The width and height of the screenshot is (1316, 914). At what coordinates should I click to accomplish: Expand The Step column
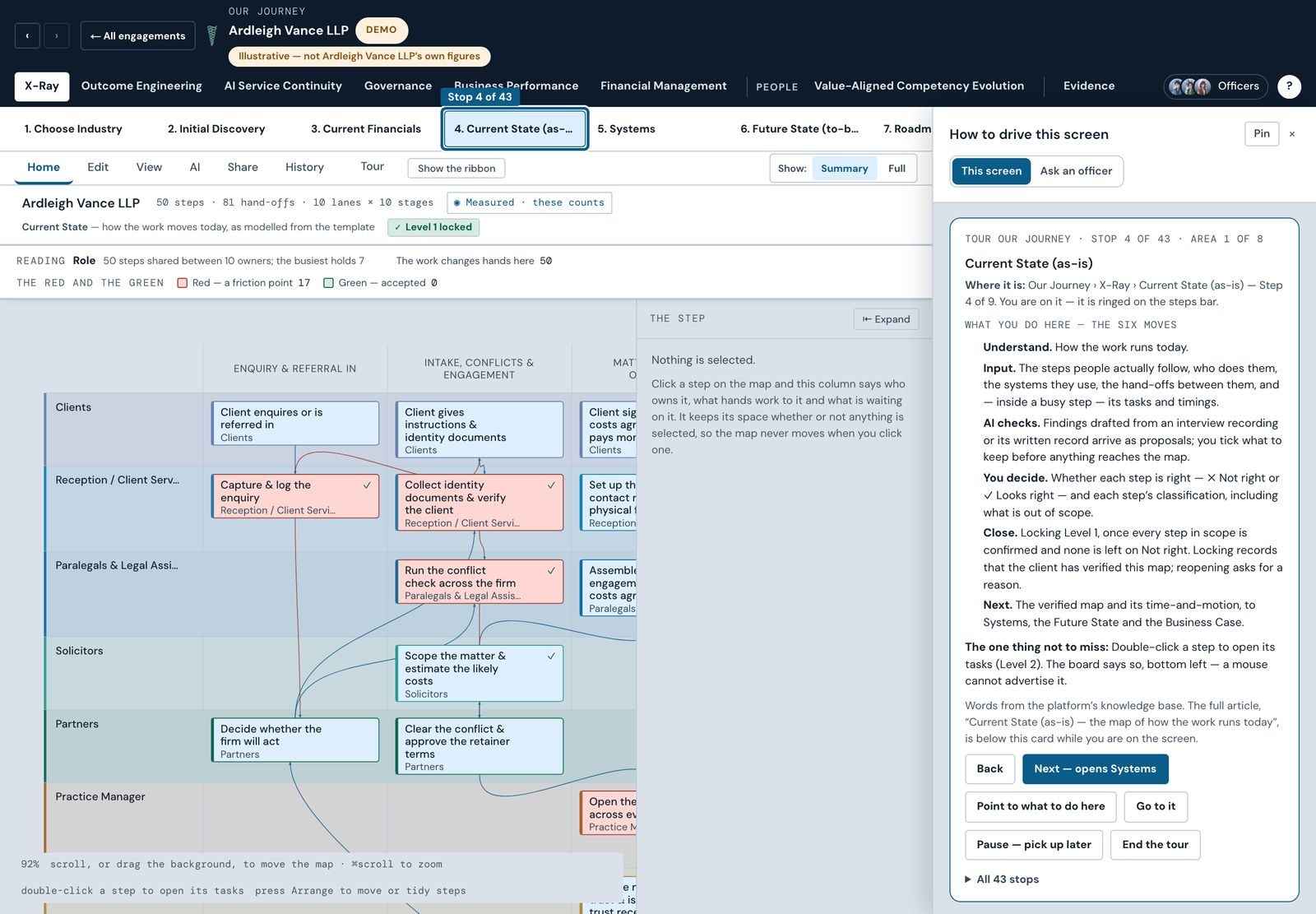coord(886,319)
